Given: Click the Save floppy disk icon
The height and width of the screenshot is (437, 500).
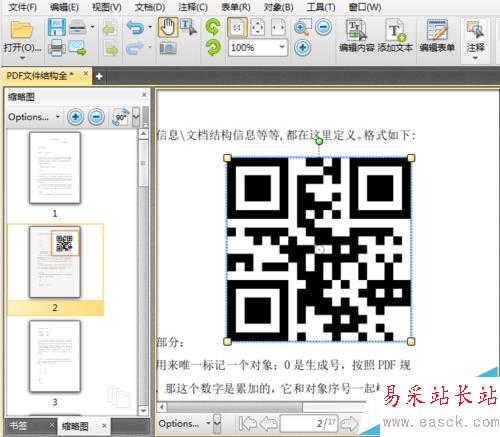Looking at the screenshot, I should (56, 27).
